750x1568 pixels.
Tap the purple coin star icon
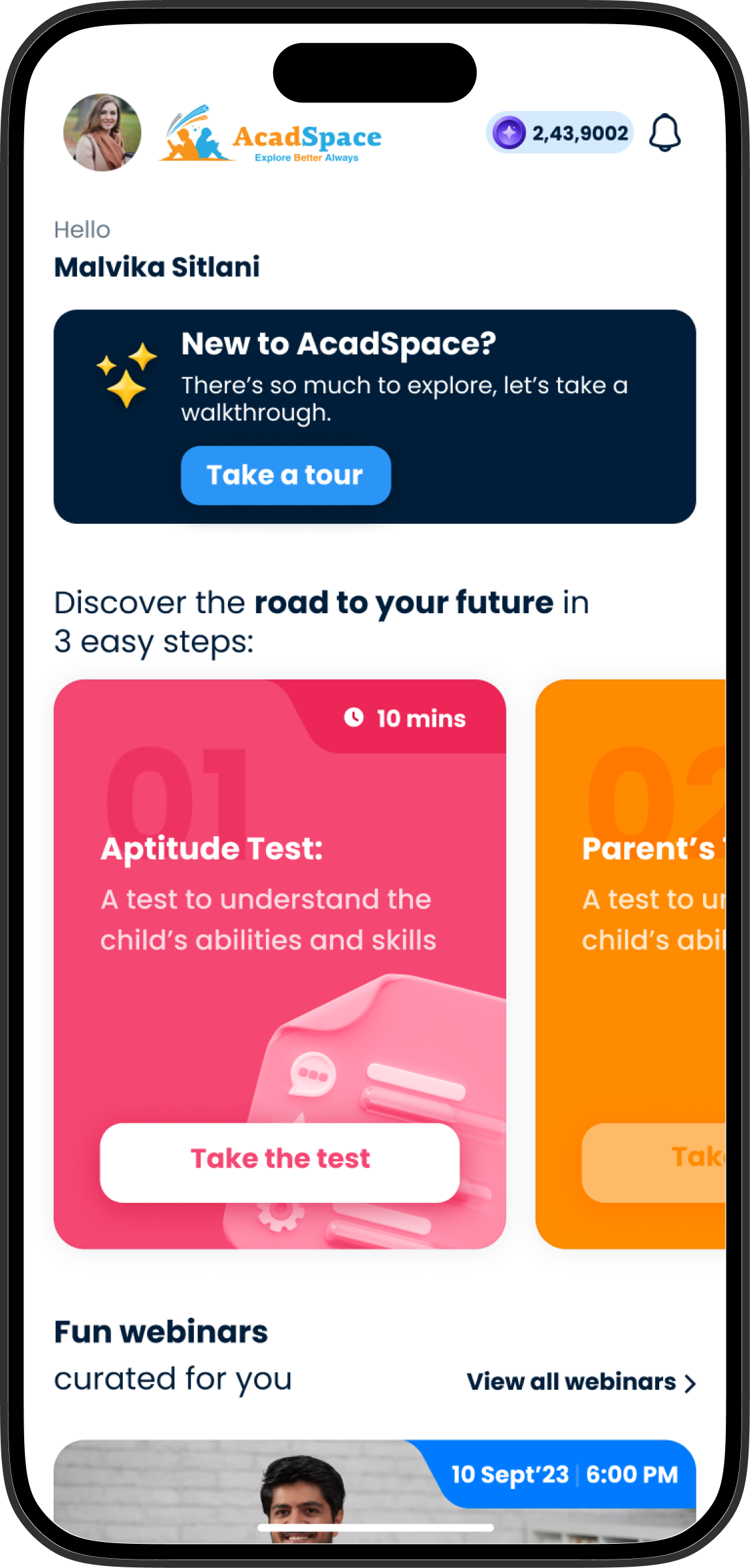pos(509,133)
